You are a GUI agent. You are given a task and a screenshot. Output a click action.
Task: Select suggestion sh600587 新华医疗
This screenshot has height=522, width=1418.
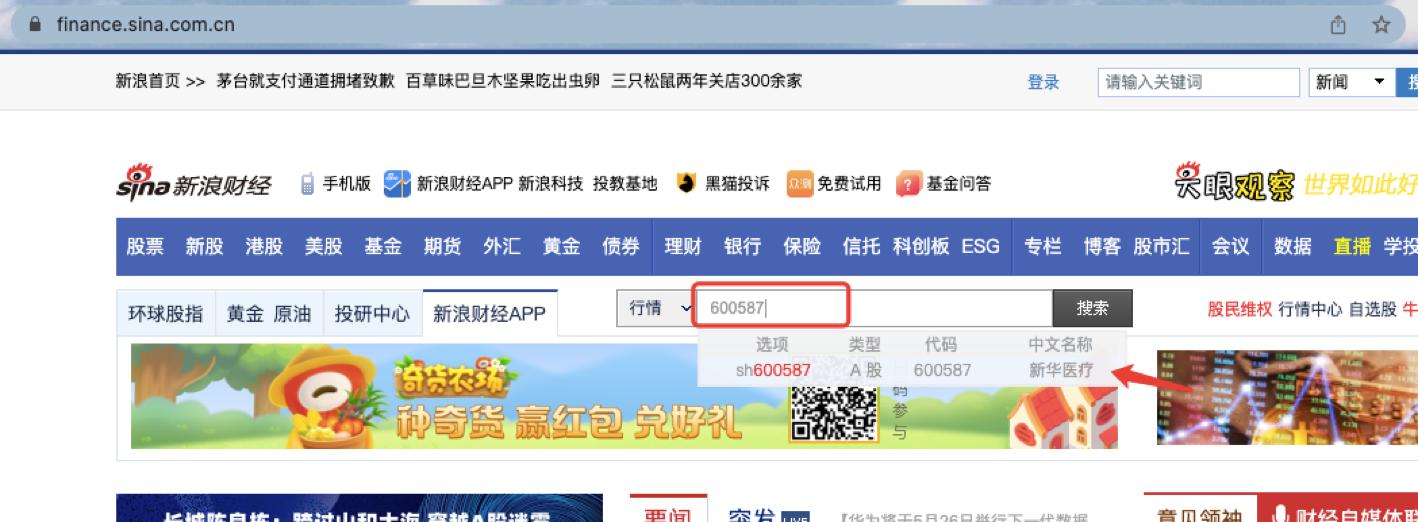click(912, 370)
